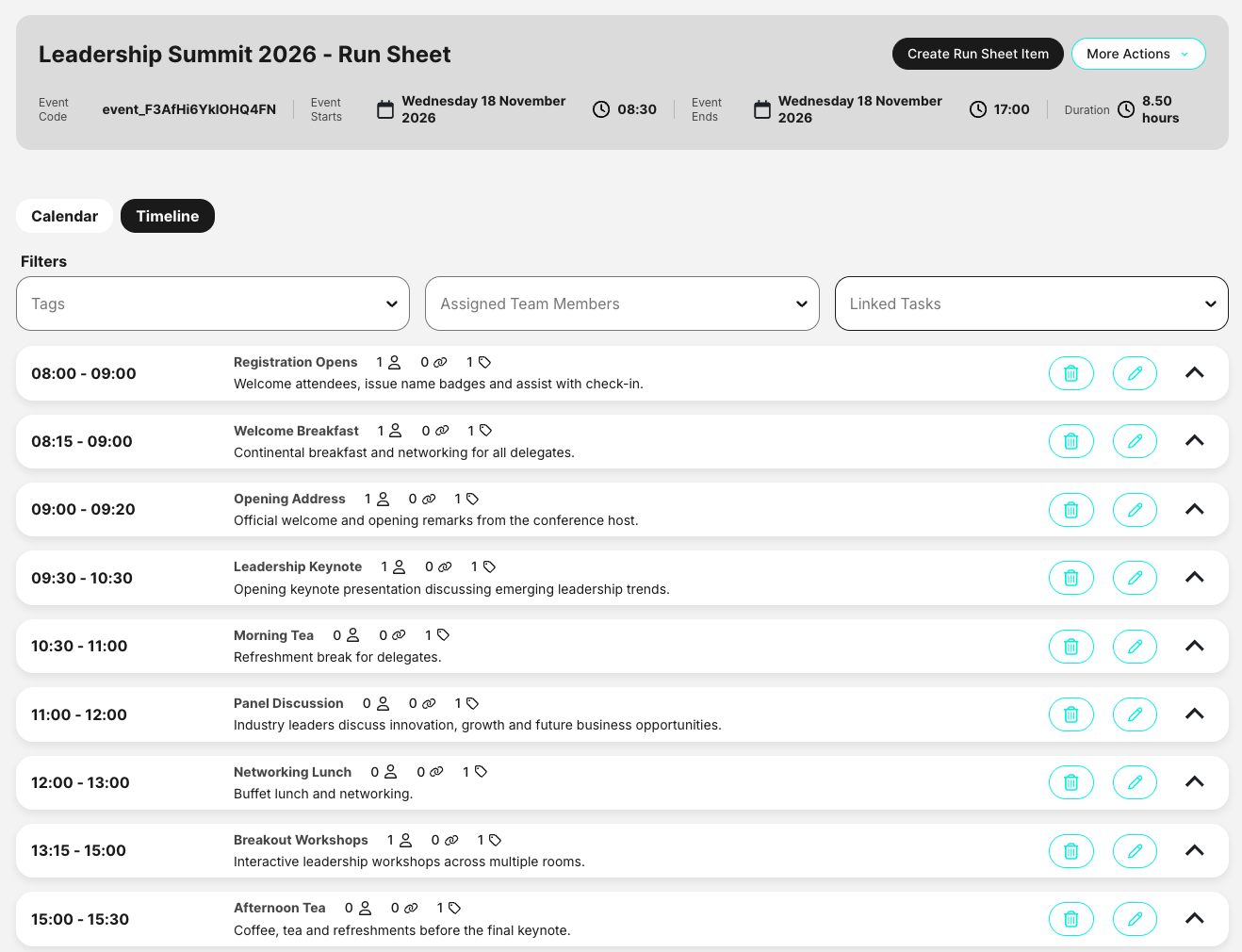Collapse the Morning Tea row
The height and width of the screenshot is (952, 1242).
(x=1194, y=646)
